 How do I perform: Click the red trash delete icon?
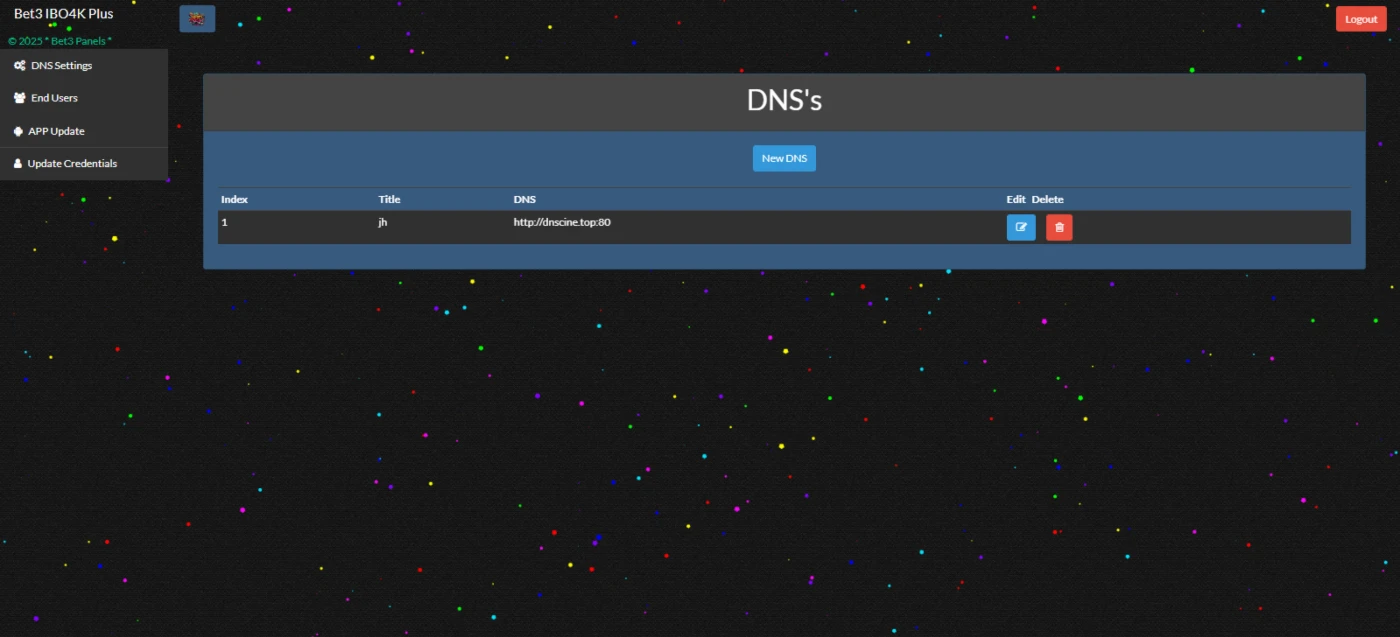1059,227
